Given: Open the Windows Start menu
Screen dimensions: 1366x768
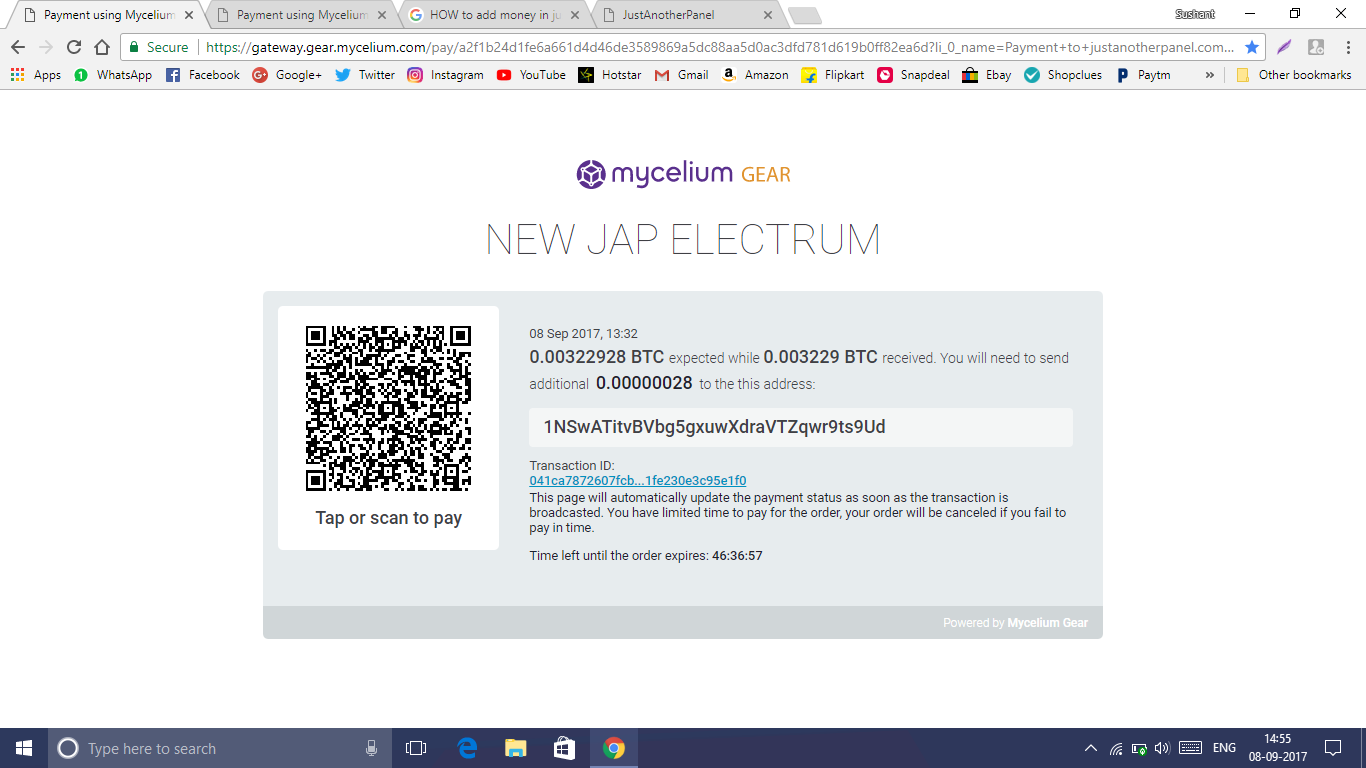Looking at the screenshot, I should point(24,748).
